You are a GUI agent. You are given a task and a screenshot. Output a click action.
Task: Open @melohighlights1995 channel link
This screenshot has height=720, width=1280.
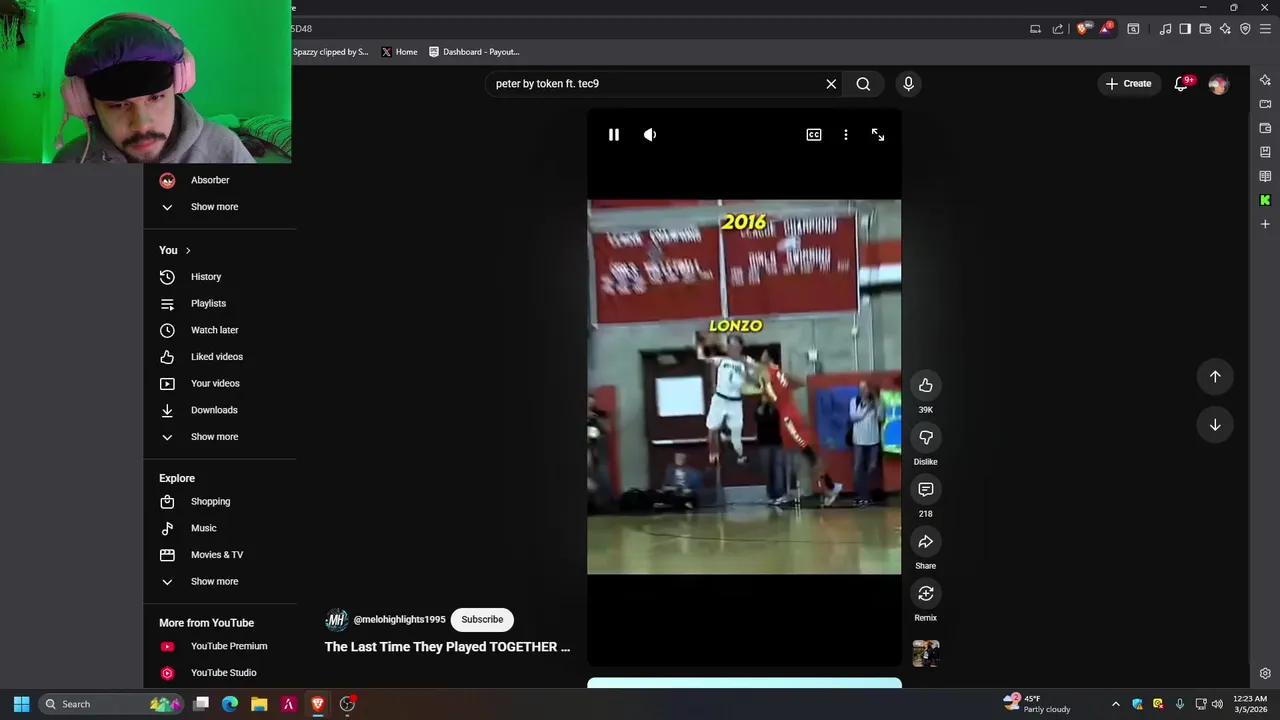tap(399, 620)
